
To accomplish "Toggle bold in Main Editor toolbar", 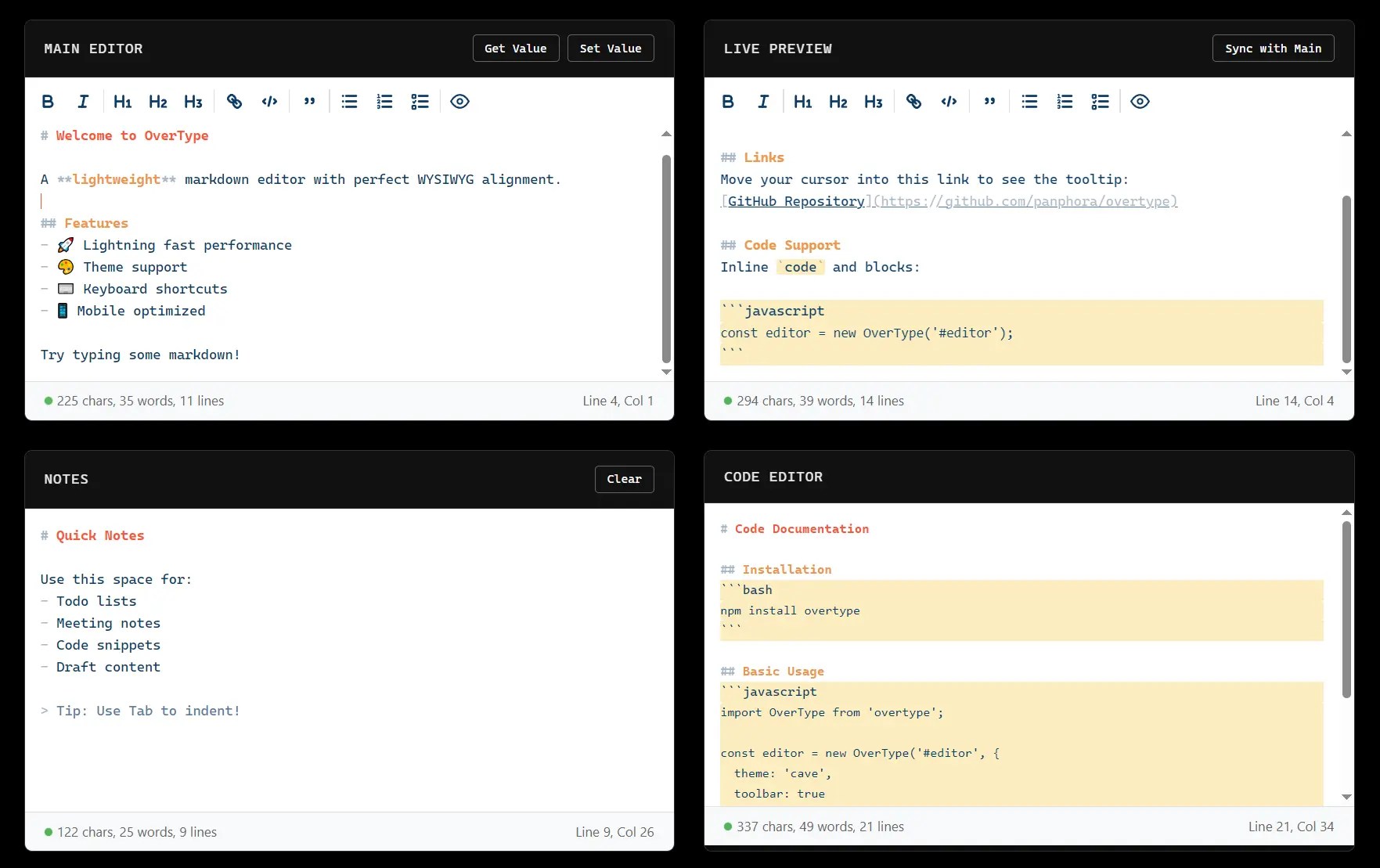I will click(48, 101).
